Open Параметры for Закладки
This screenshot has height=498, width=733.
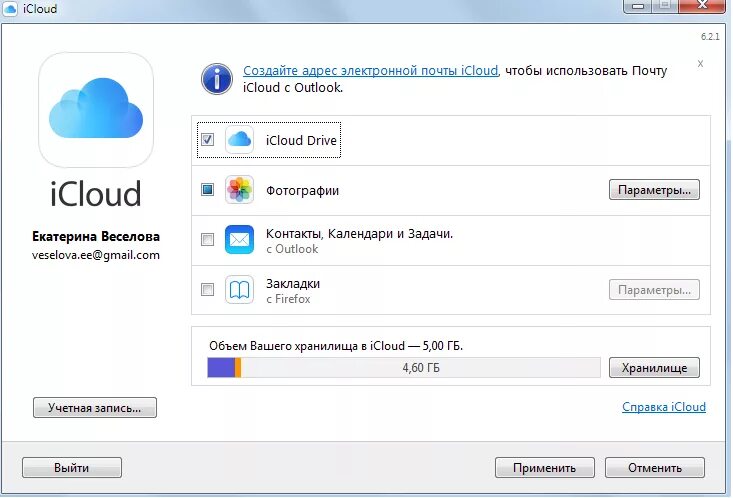pyautogui.click(x=654, y=290)
